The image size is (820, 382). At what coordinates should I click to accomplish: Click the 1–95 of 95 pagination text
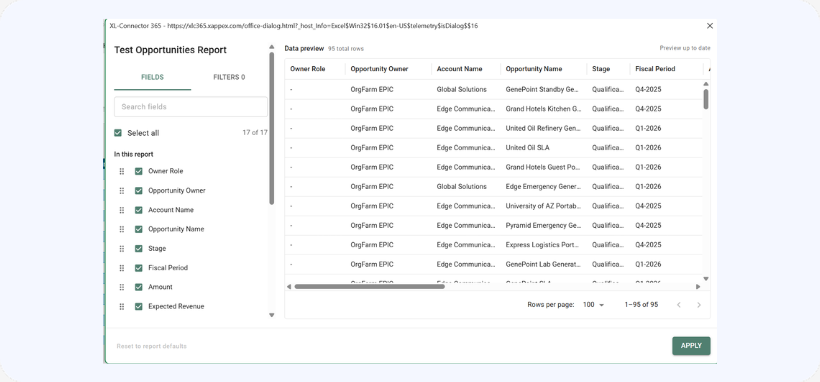[641, 305]
